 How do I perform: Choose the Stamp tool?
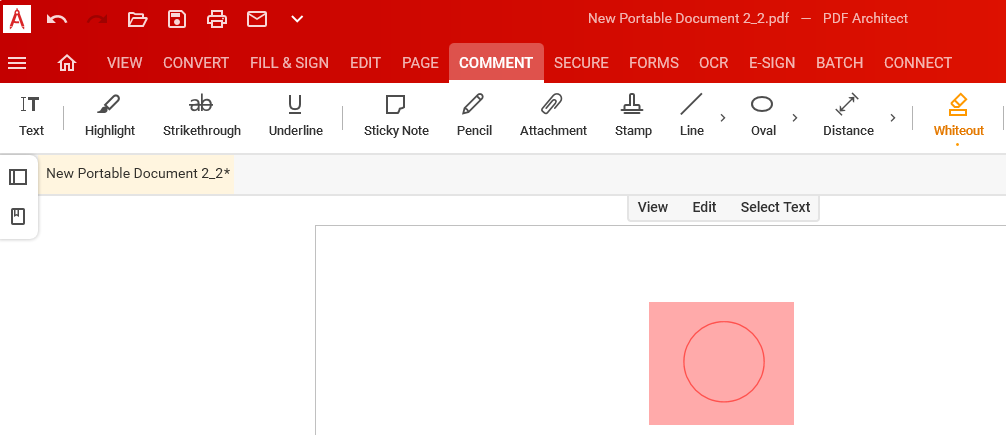point(633,115)
